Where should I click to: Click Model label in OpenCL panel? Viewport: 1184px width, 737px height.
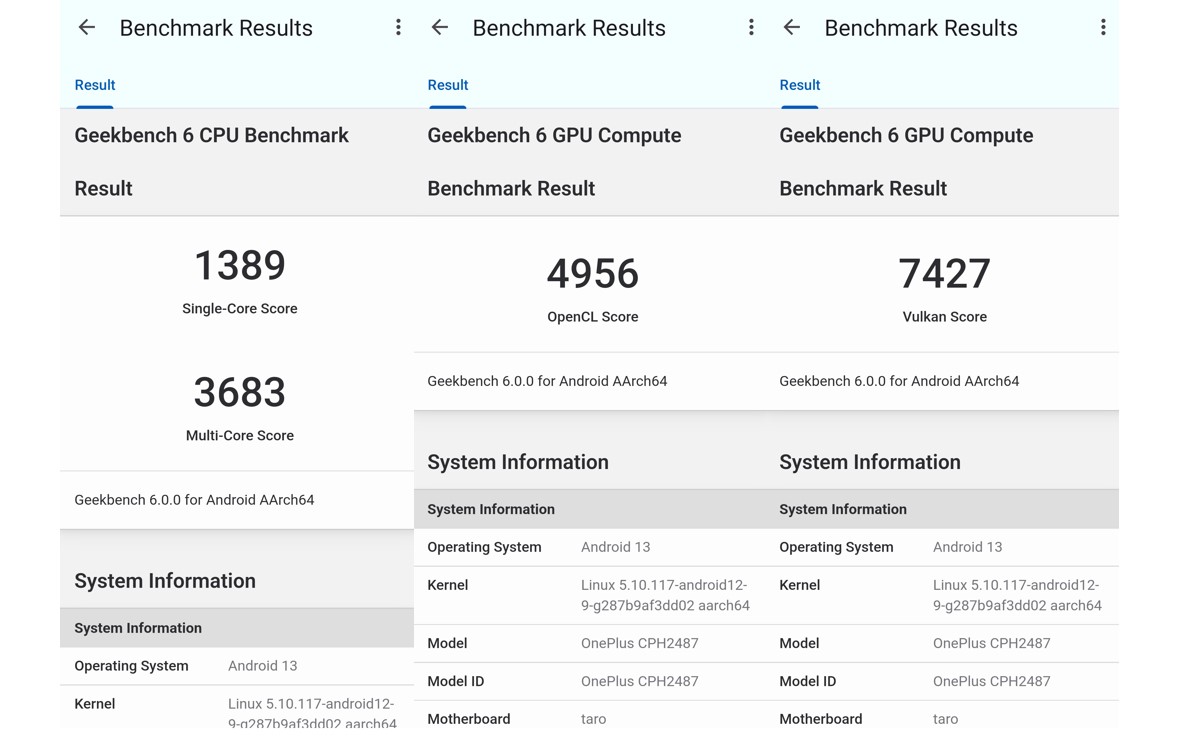[447, 643]
